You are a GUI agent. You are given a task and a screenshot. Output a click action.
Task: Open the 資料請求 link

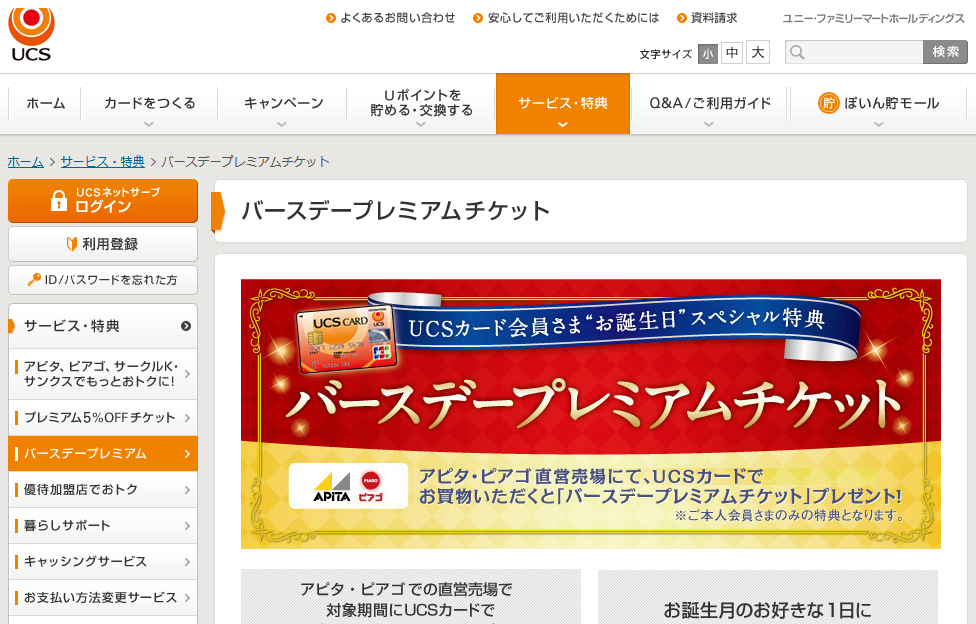pos(714,18)
